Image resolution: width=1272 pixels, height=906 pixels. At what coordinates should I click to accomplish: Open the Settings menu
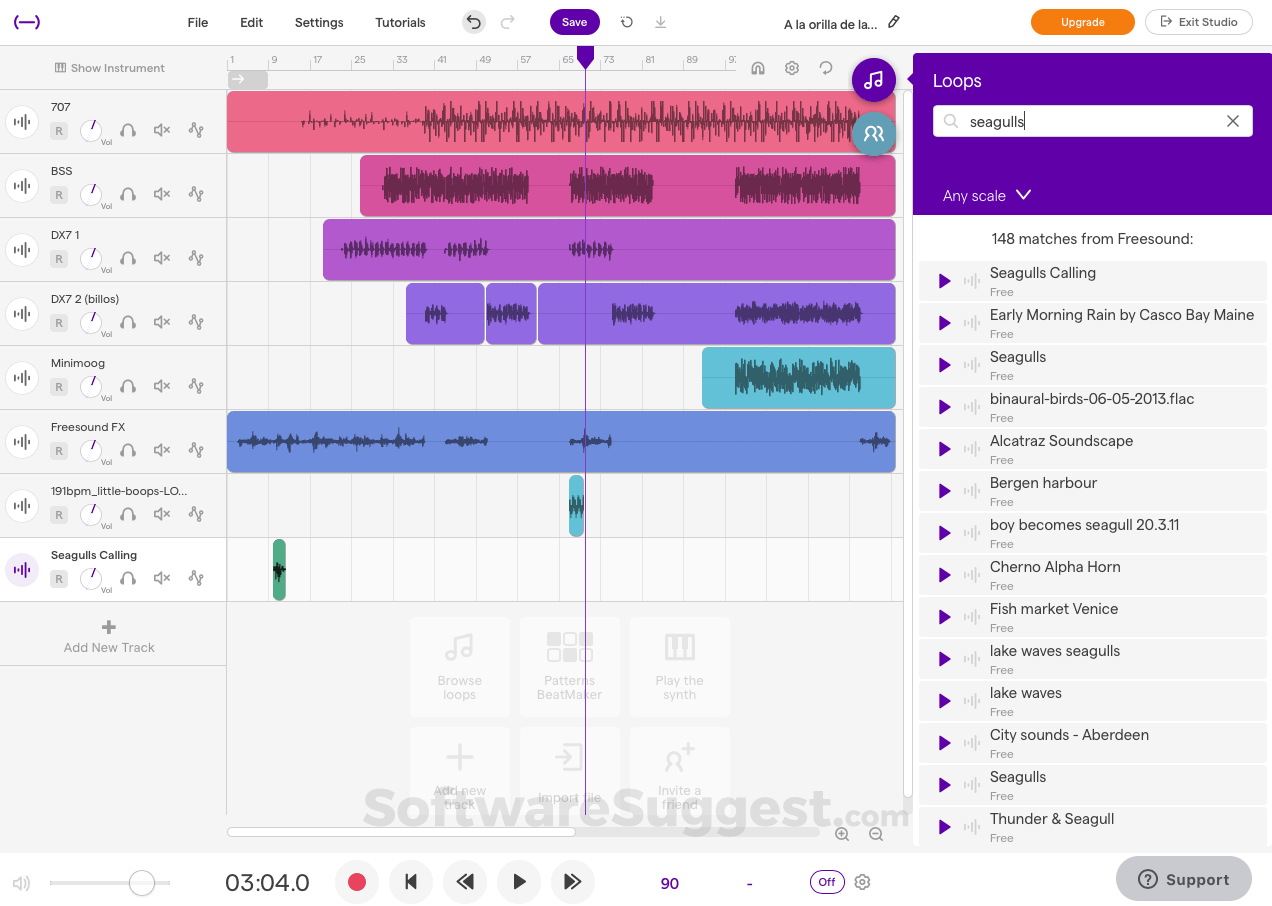coord(318,21)
